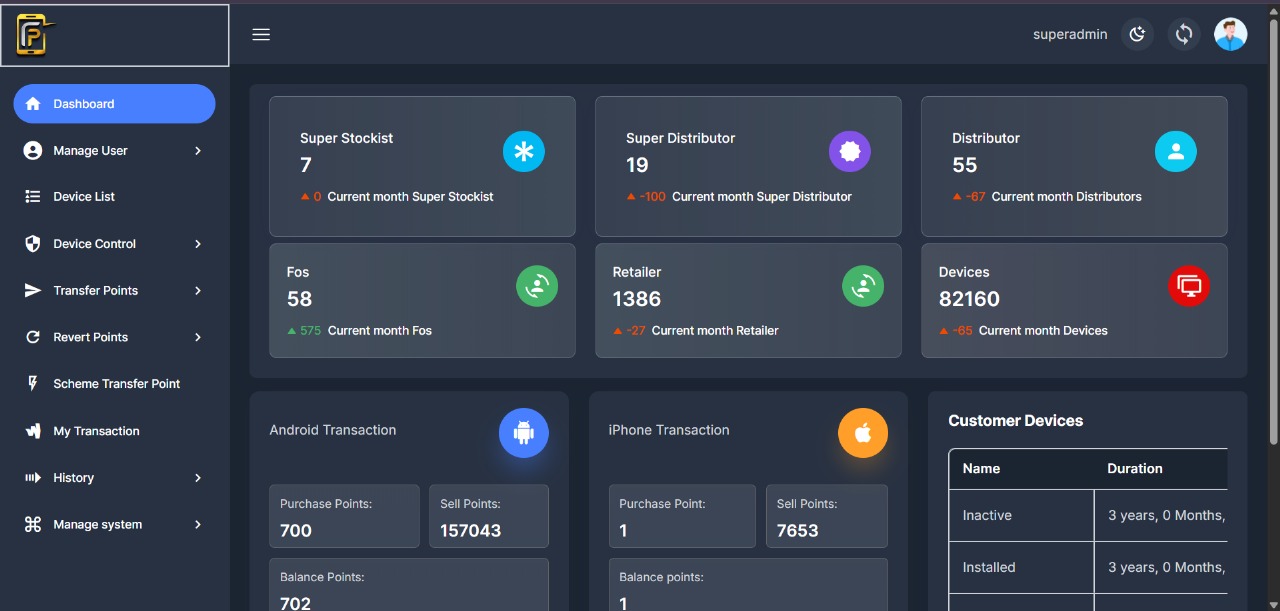Click the page vertical scrollbar

pos(1273,232)
